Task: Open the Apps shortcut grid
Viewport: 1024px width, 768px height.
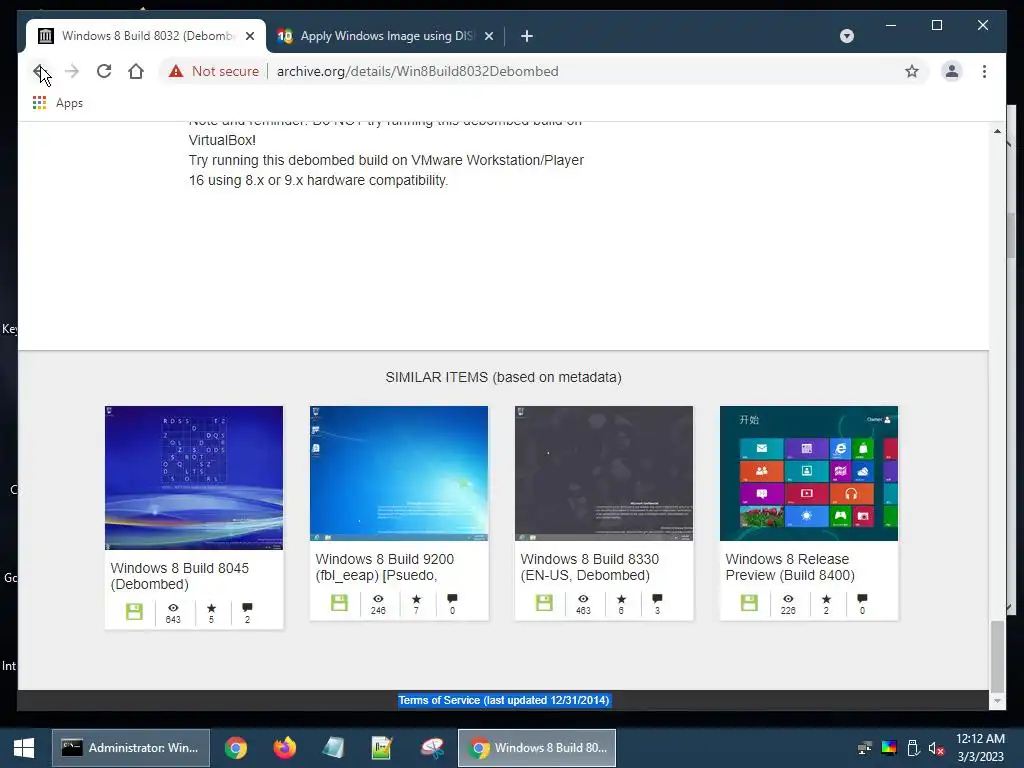Action: 57,103
